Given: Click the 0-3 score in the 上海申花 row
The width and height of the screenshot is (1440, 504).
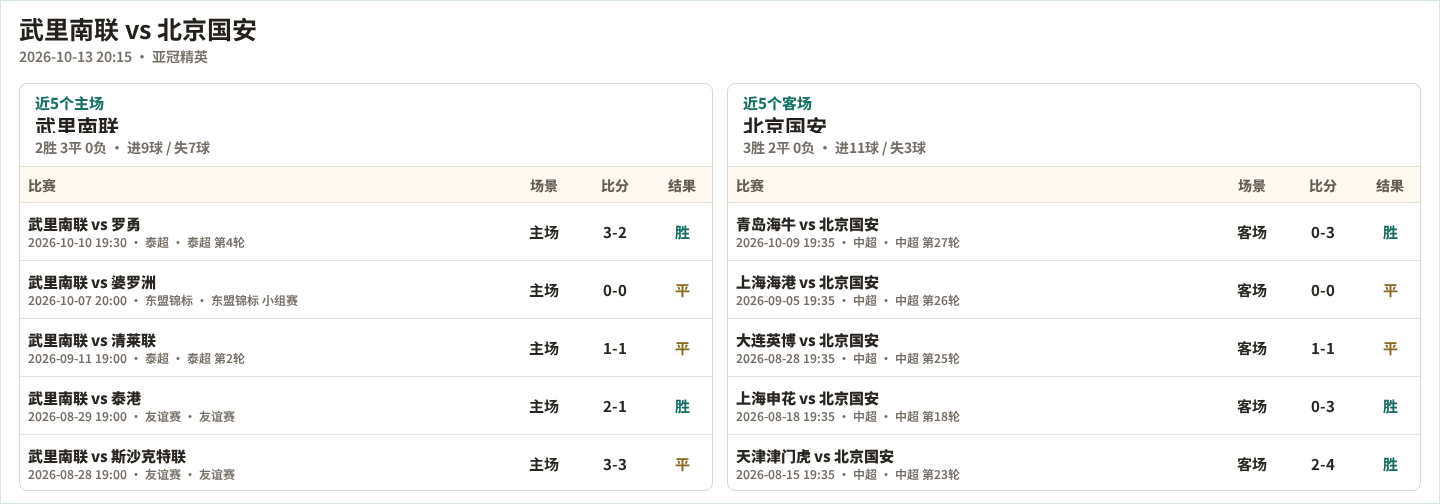Looking at the screenshot, I should [x=1323, y=406].
